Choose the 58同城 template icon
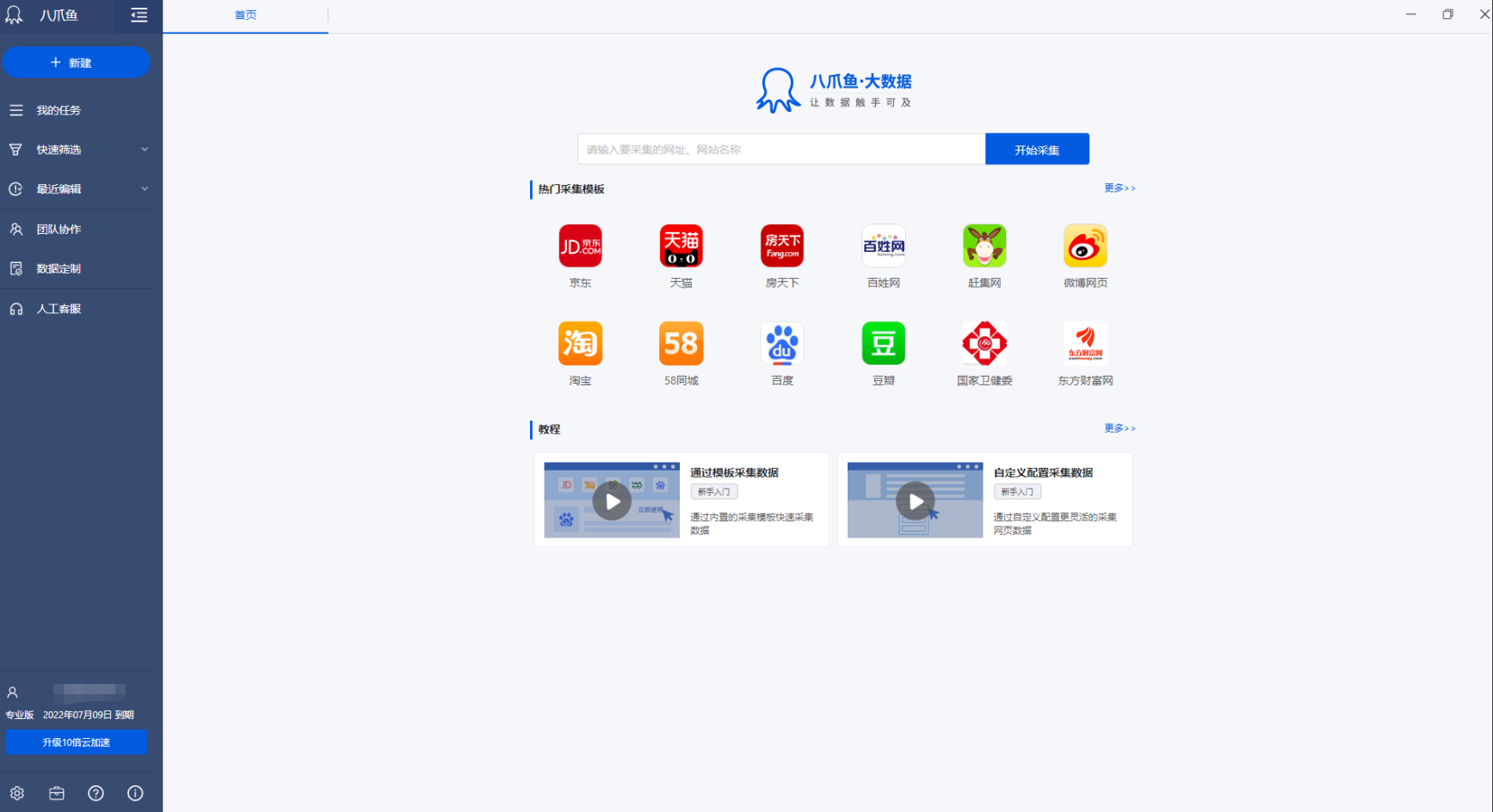The width and height of the screenshot is (1493, 812). point(681,343)
